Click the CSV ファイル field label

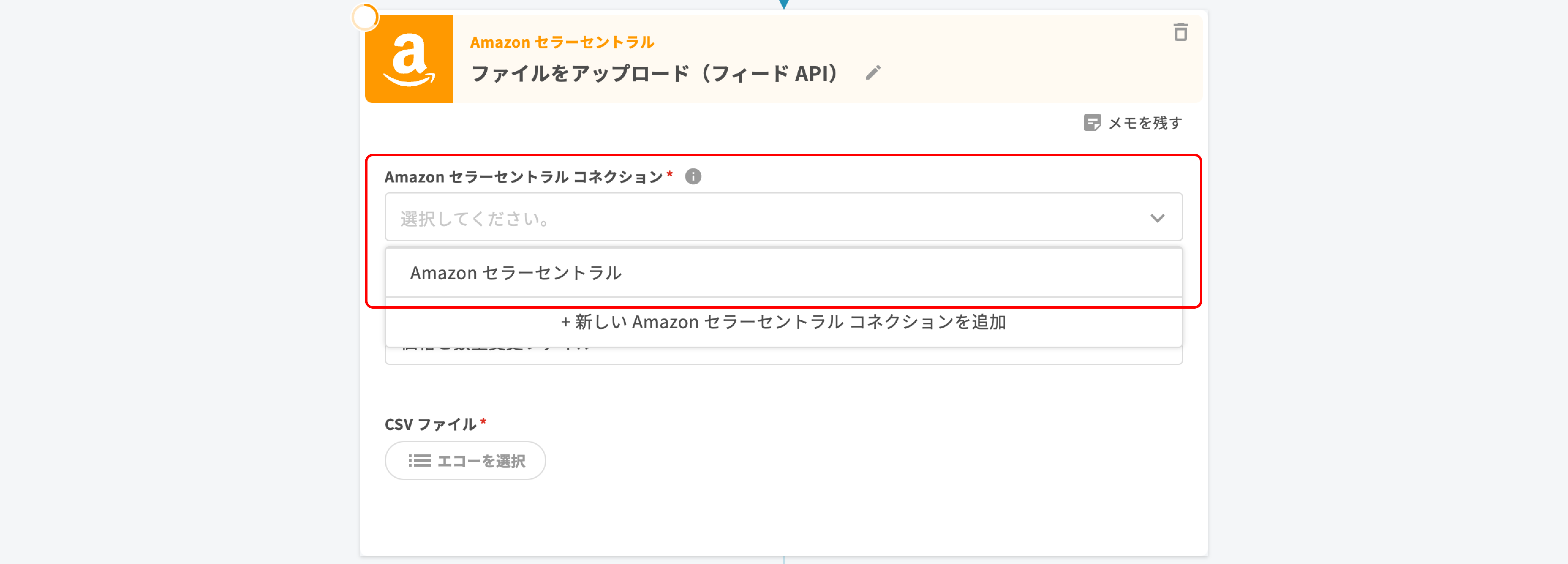[x=430, y=424]
